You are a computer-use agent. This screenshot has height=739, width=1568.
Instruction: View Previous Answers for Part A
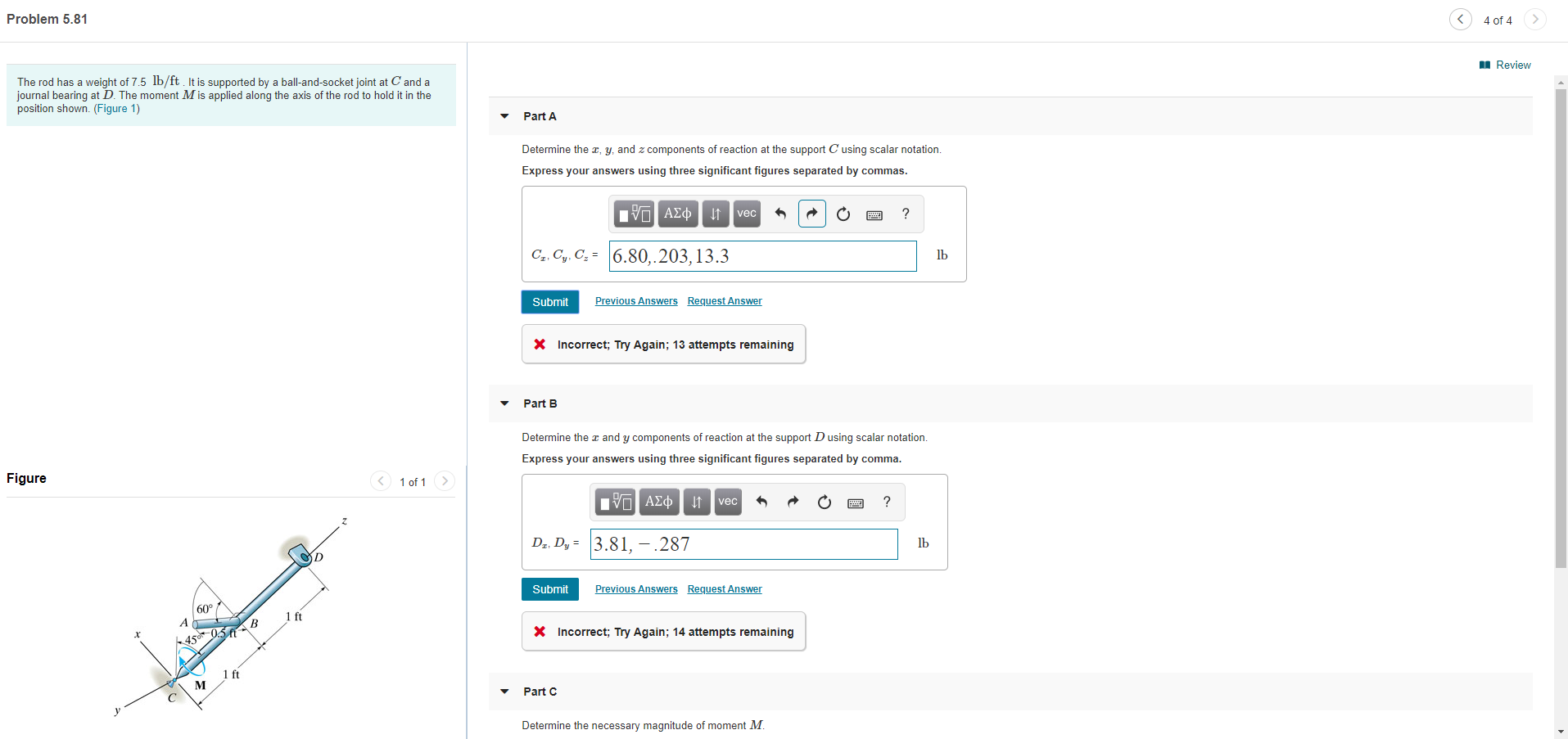click(636, 301)
